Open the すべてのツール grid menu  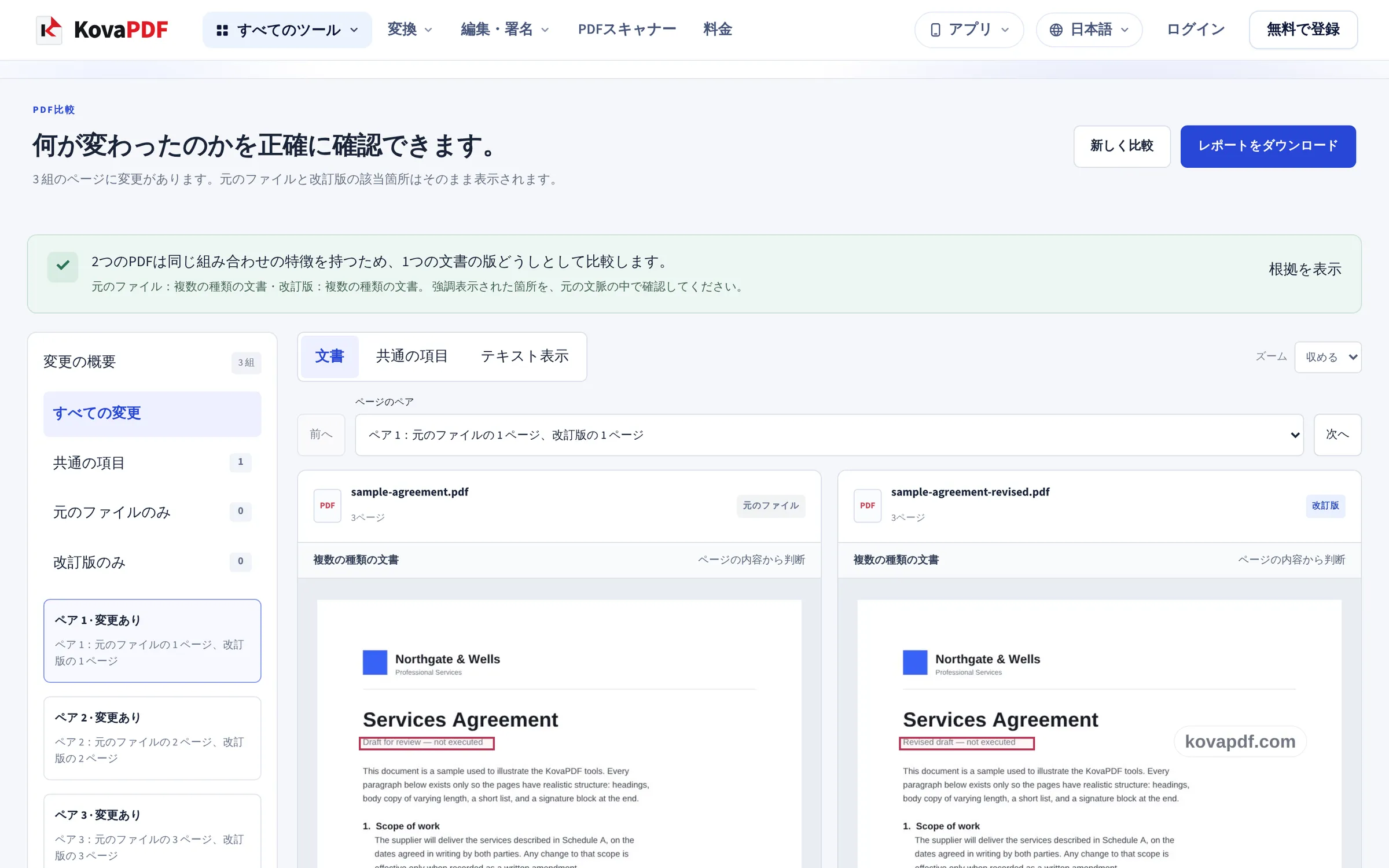pyautogui.click(x=287, y=30)
